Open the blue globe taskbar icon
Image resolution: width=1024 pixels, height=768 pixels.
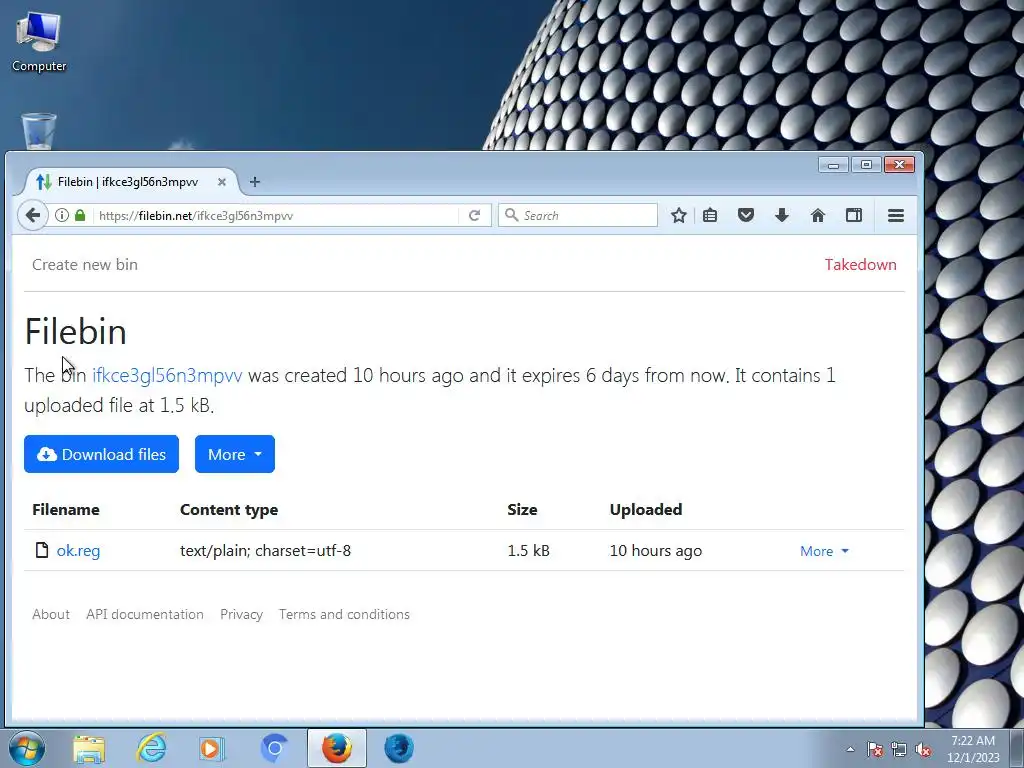coord(398,748)
